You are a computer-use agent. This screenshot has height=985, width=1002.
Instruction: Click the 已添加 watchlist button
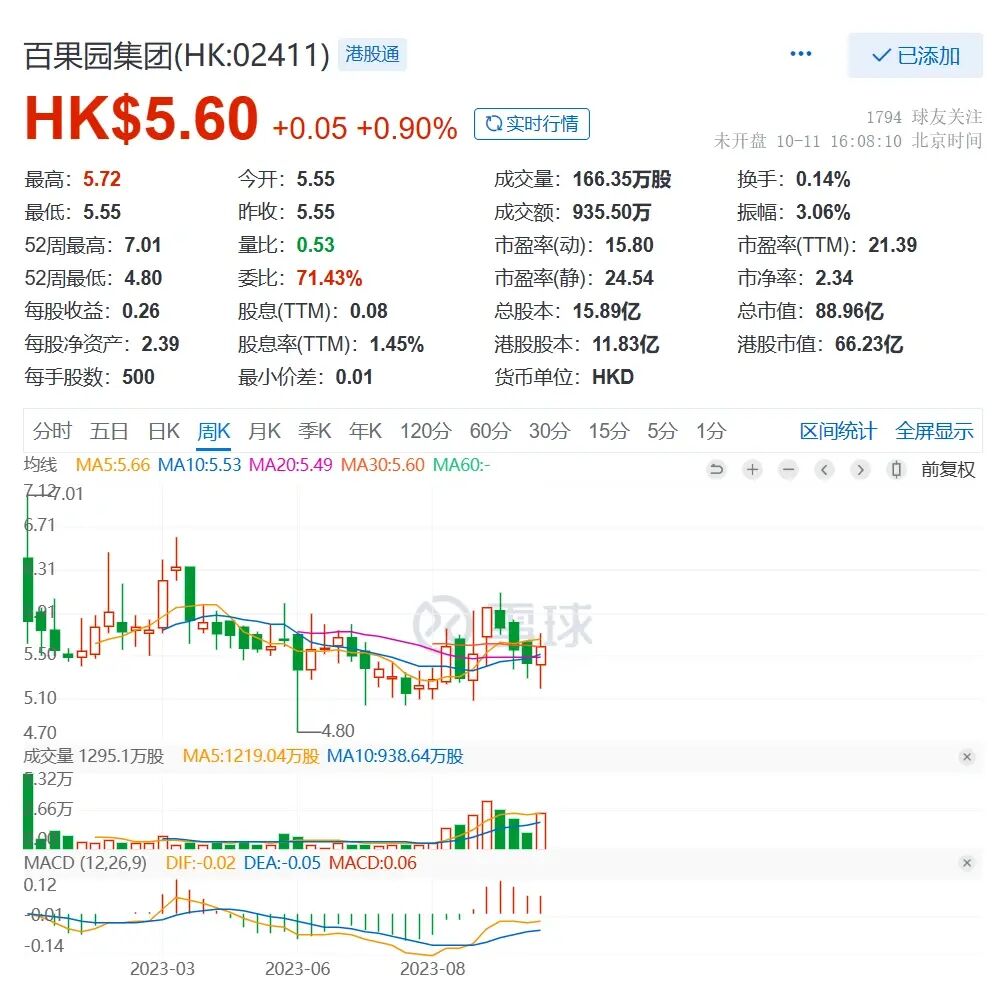click(x=915, y=56)
